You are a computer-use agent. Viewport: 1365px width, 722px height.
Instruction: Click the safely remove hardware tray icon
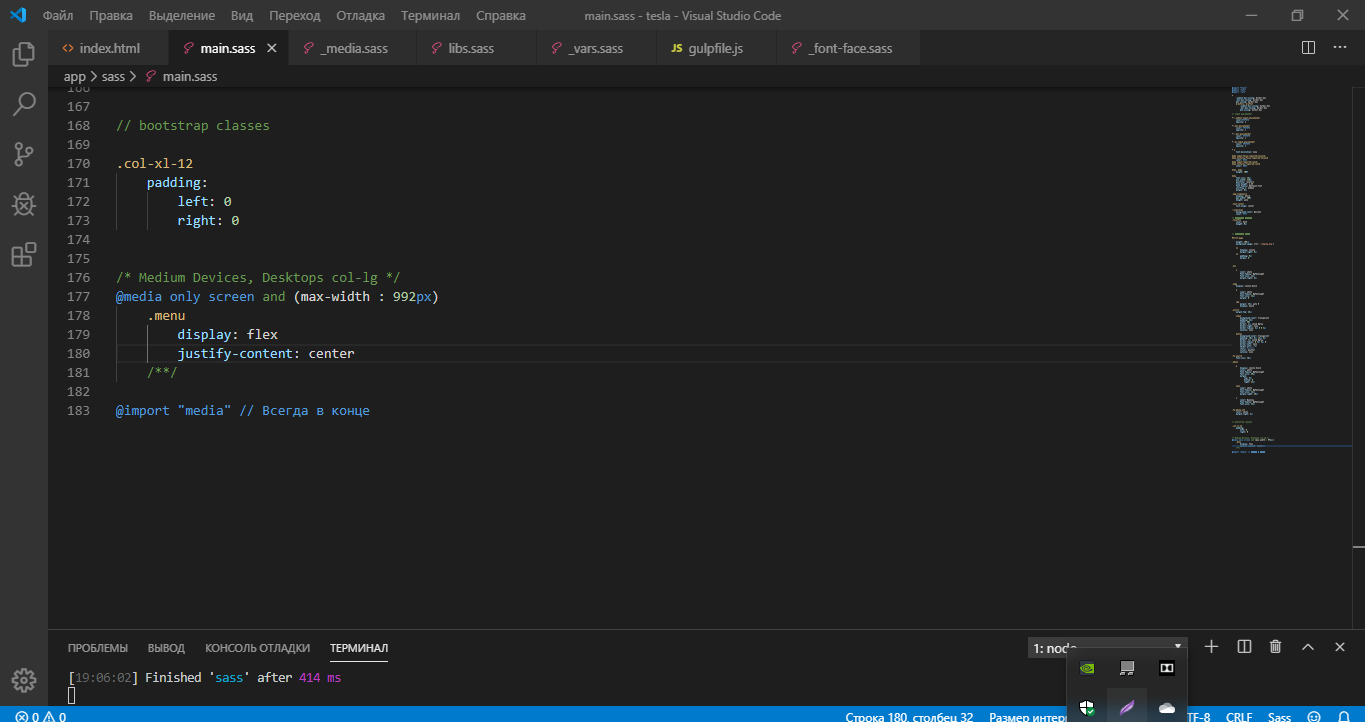point(1127,668)
